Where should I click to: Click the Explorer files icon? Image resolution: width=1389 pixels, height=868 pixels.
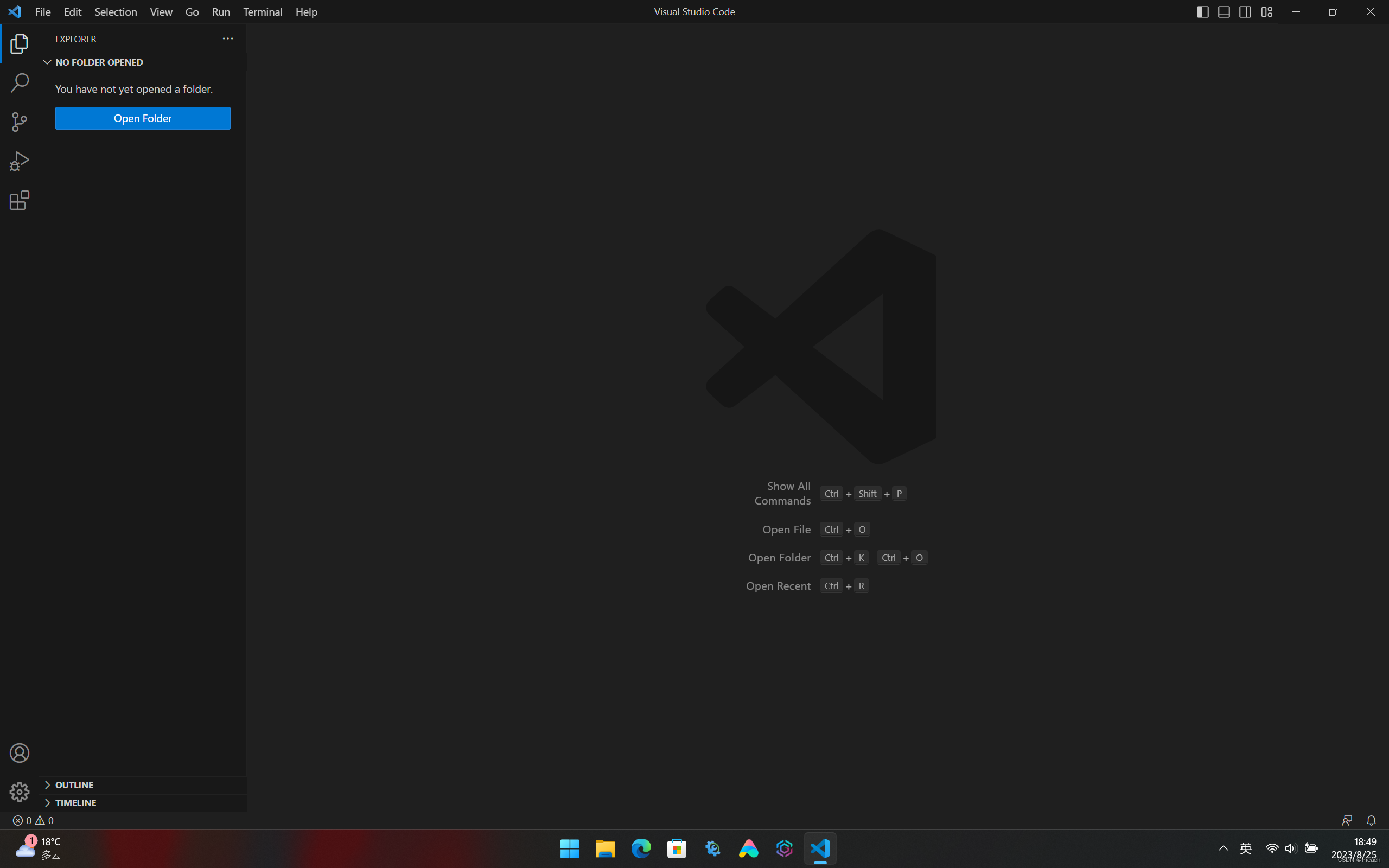coord(20,43)
